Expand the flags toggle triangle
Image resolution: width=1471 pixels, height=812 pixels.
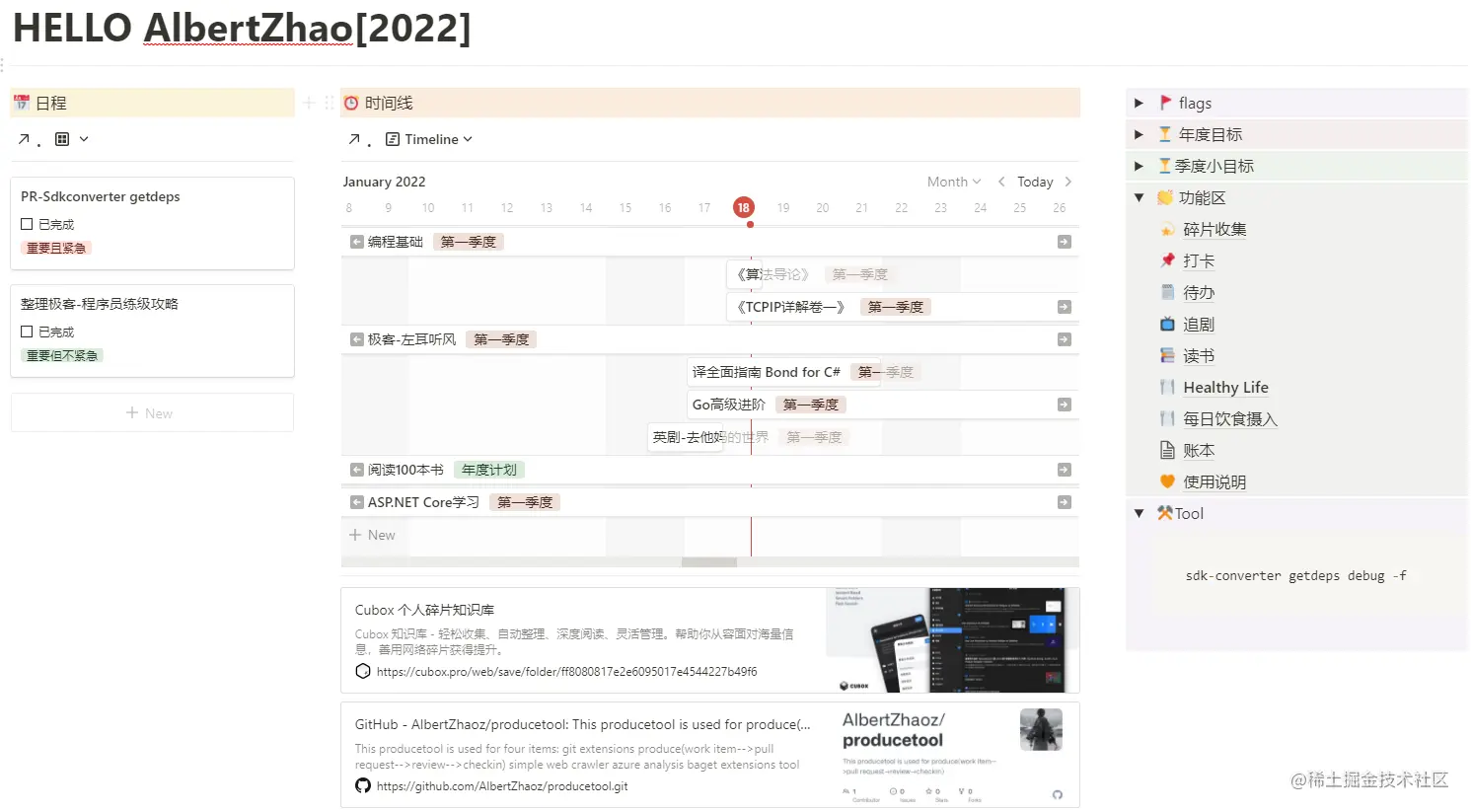(1139, 103)
